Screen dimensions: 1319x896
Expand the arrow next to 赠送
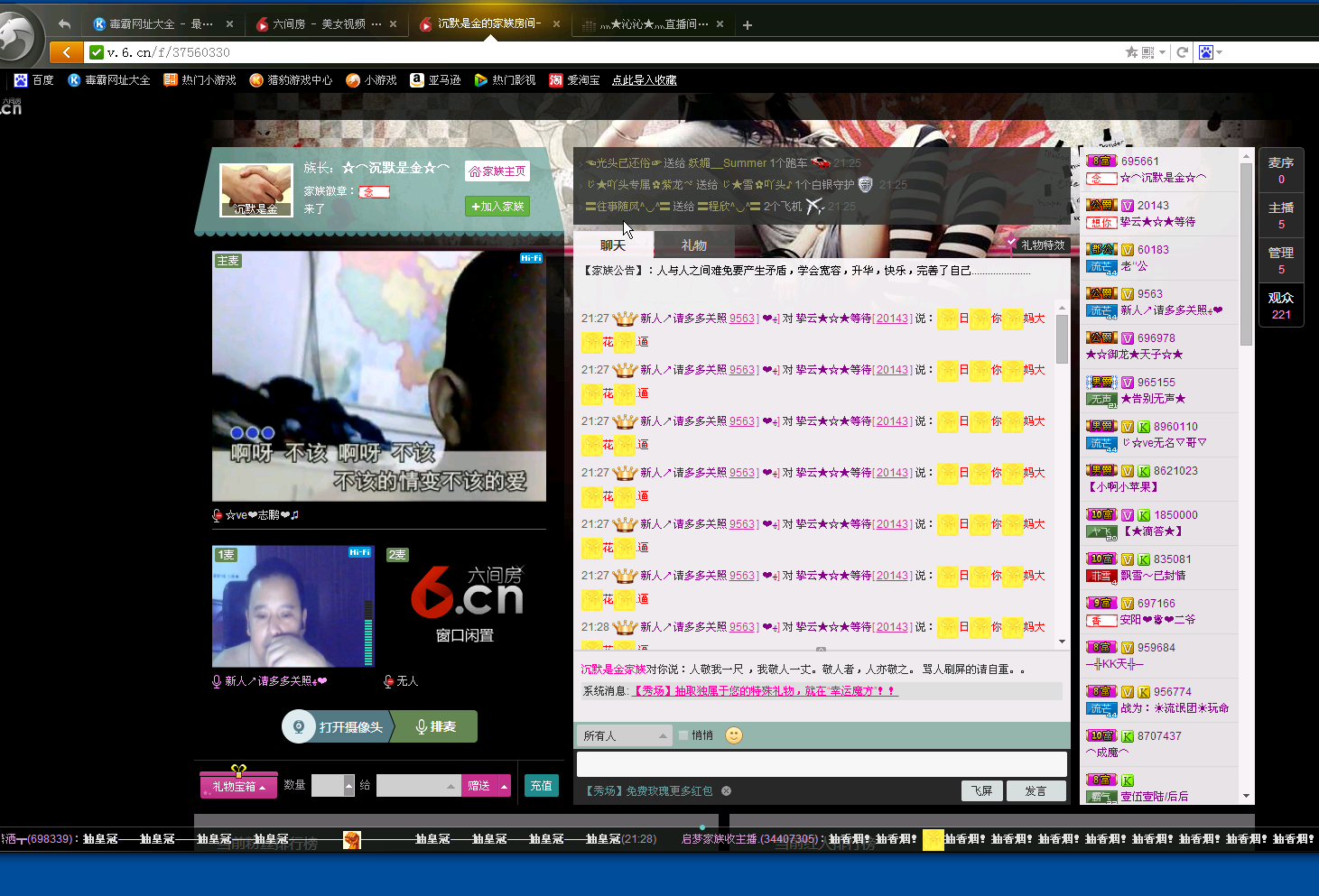pos(505,786)
